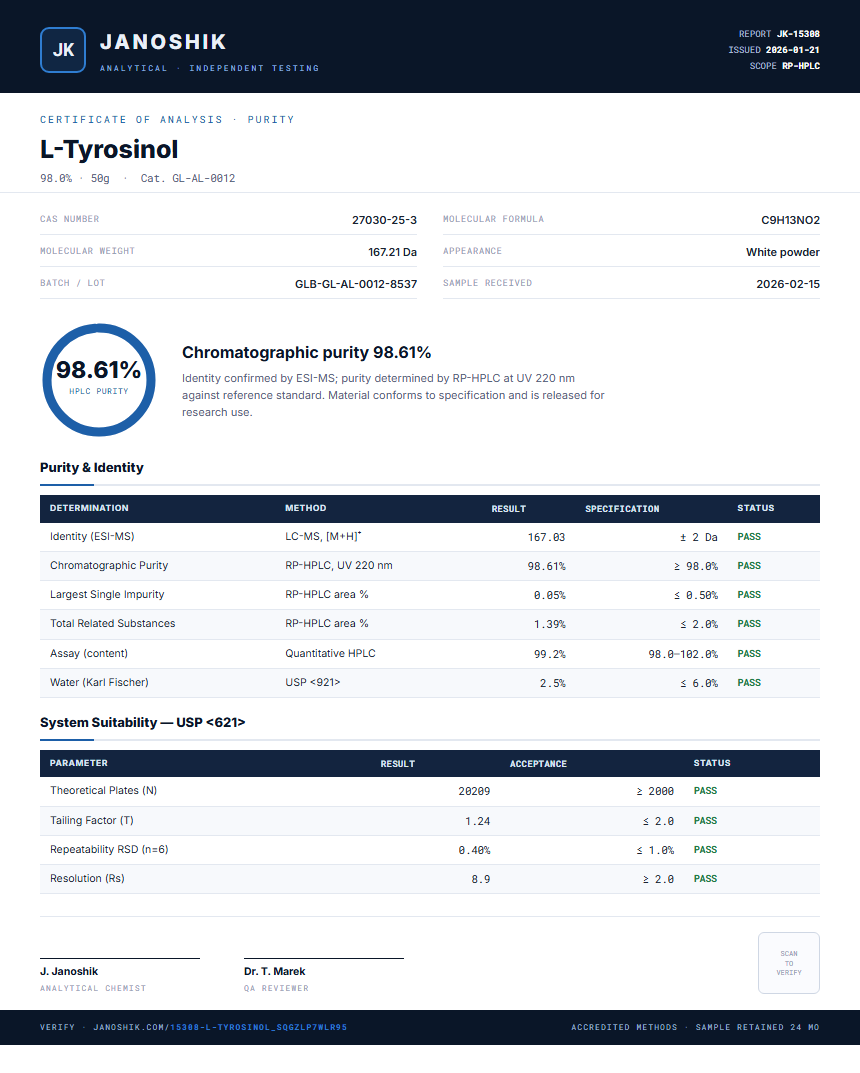Click PASS status for Resolution (Rs)

click(705, 879)
